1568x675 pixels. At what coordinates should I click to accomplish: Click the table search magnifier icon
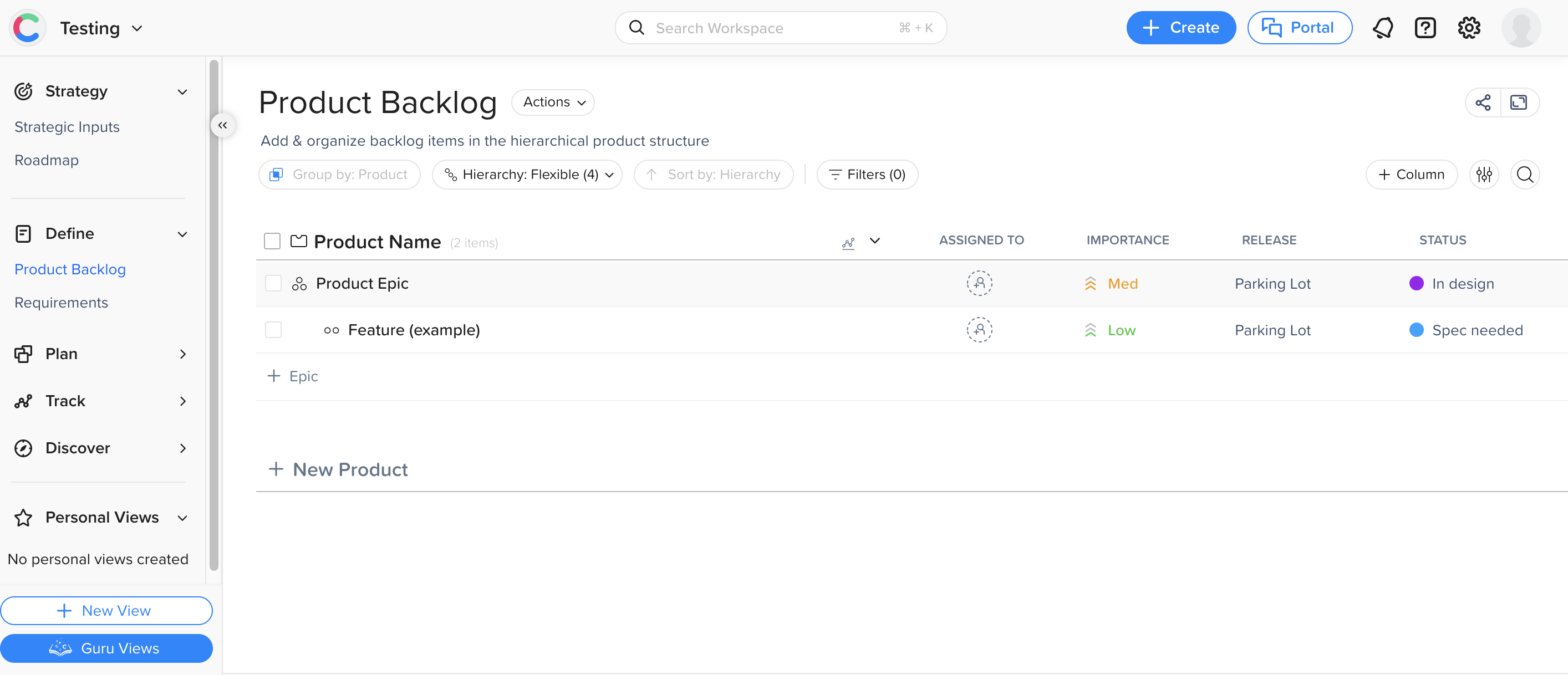[1525, 175]
